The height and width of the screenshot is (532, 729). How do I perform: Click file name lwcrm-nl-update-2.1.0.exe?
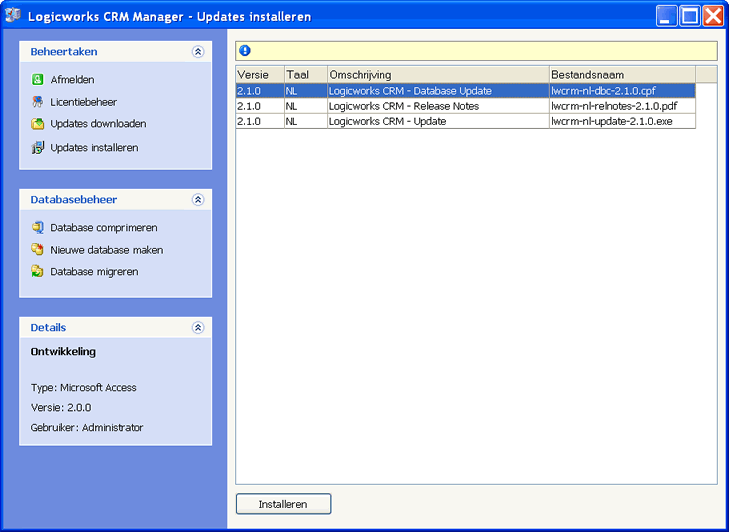click(x=612, y=121)
